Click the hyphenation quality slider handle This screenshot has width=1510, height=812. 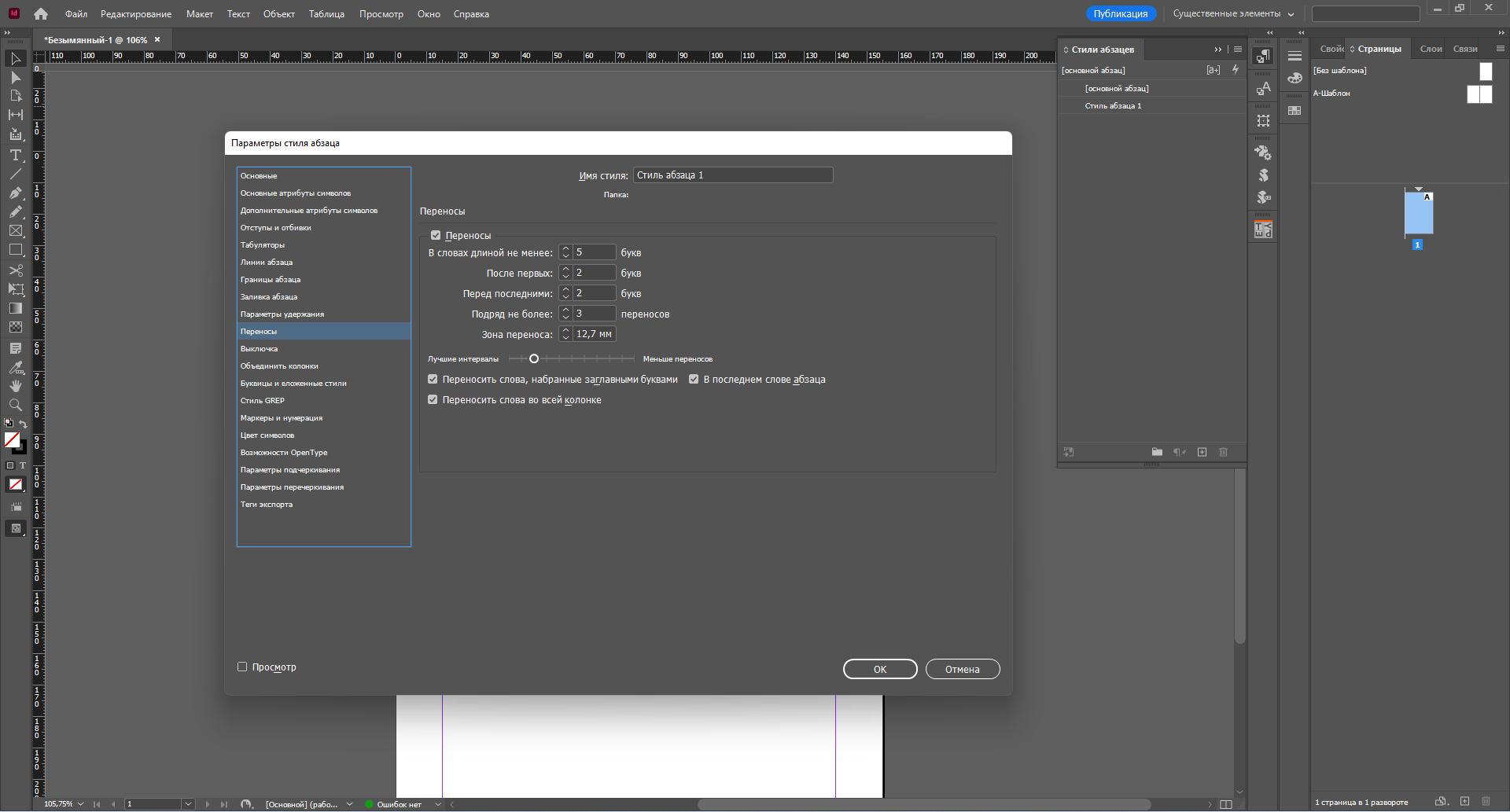[534, 359]
